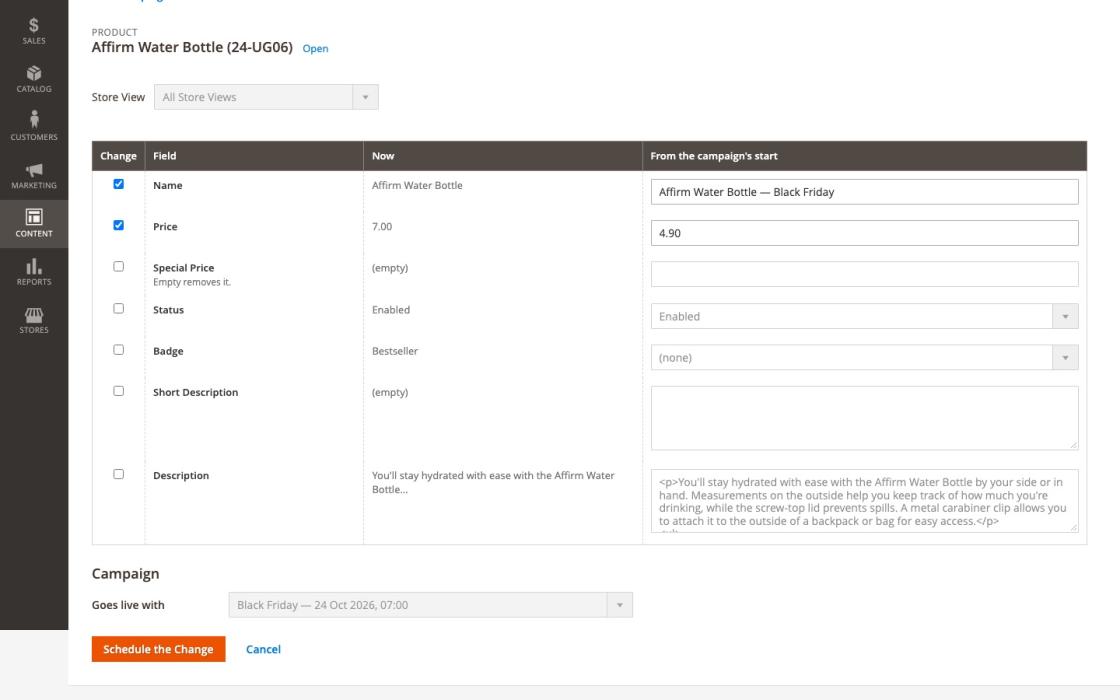Check the Badge change checkbox
Viewport: 1120px width, 700px height.
(119, 350)
